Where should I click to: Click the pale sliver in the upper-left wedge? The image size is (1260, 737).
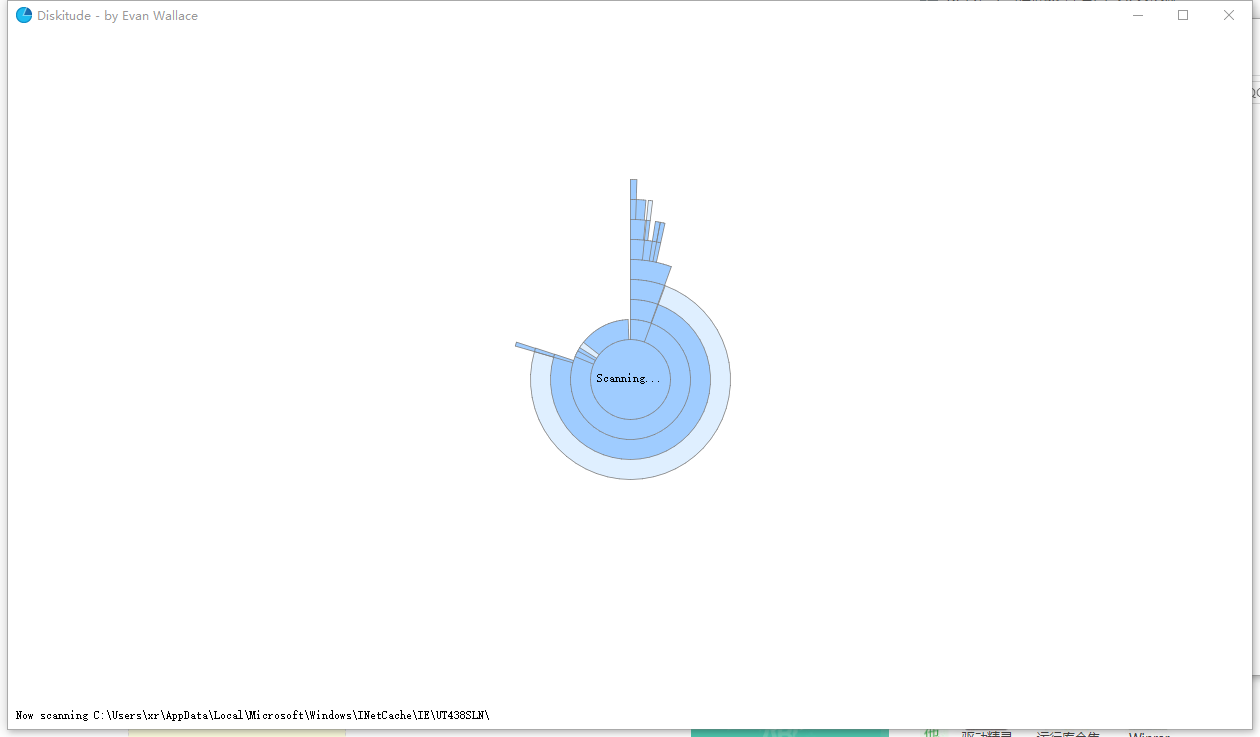click(588, 349)
